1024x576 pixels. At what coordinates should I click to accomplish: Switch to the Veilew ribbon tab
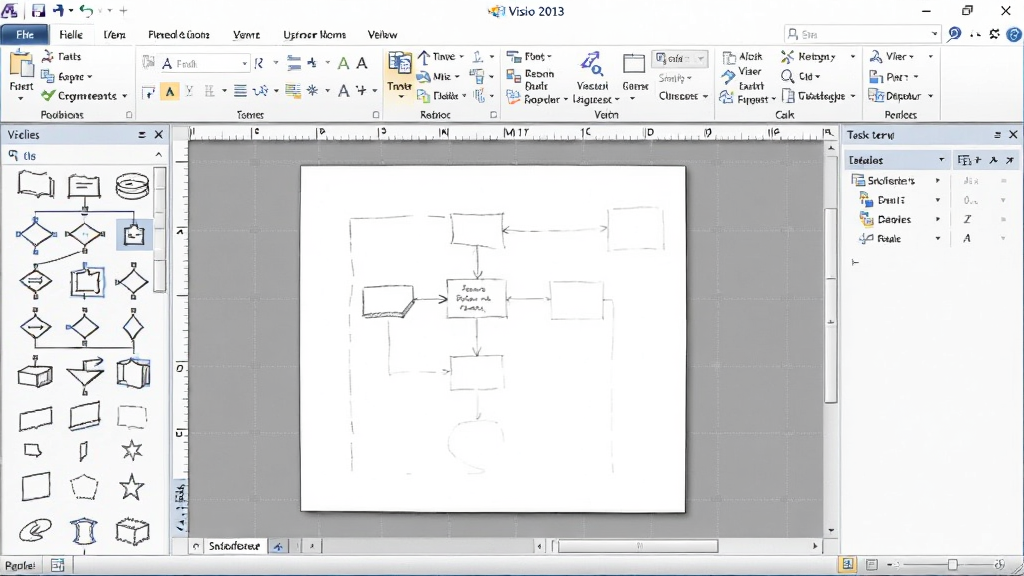pos(382,35)
